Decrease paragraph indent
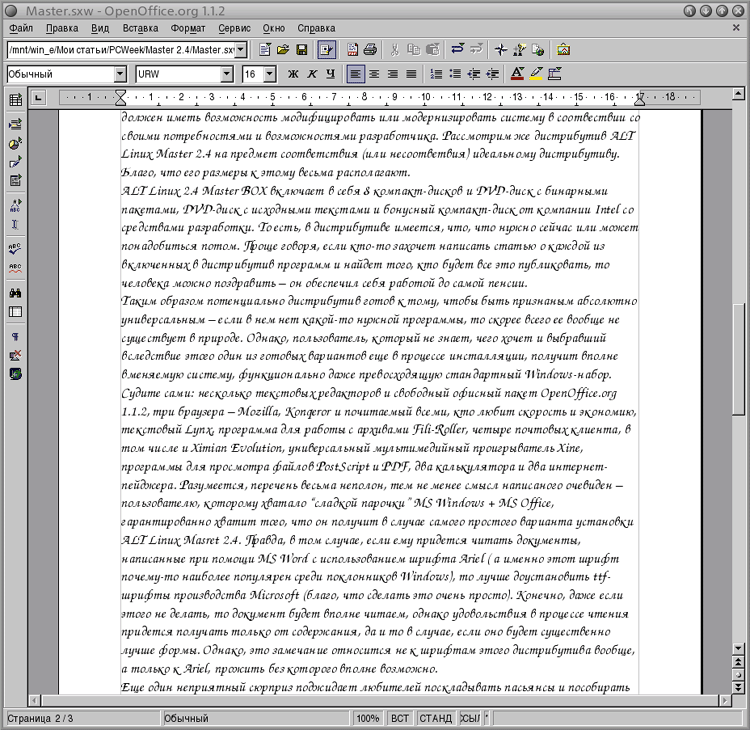The image size is (750, 730). (474, 74)
